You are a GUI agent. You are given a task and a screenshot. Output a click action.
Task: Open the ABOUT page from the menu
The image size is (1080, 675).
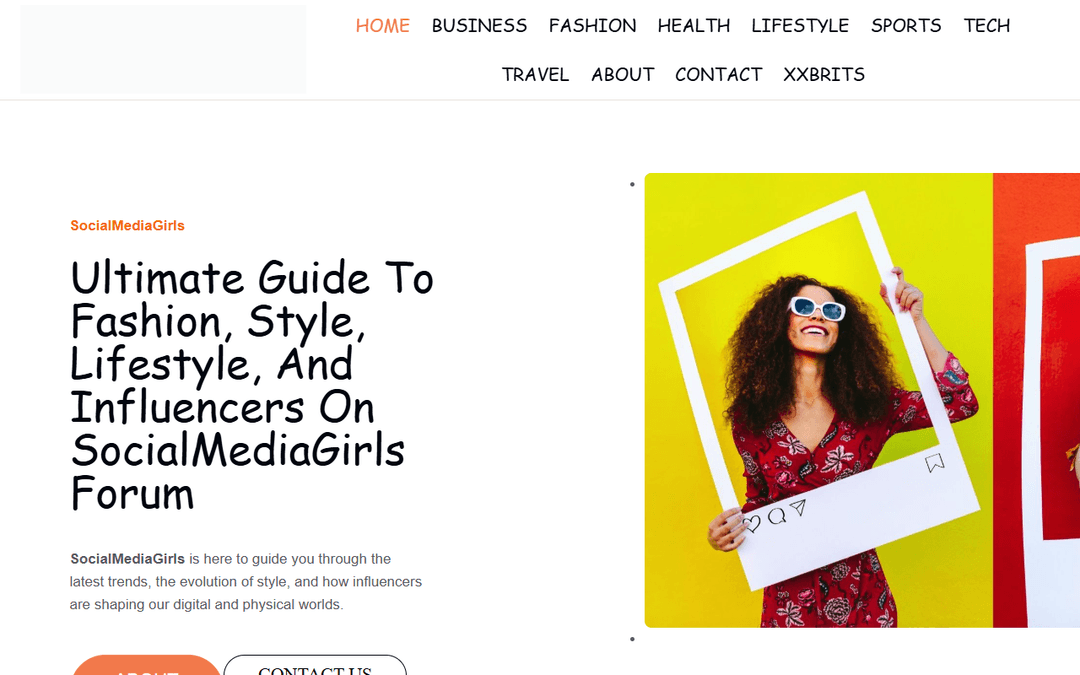pos(623,74)
